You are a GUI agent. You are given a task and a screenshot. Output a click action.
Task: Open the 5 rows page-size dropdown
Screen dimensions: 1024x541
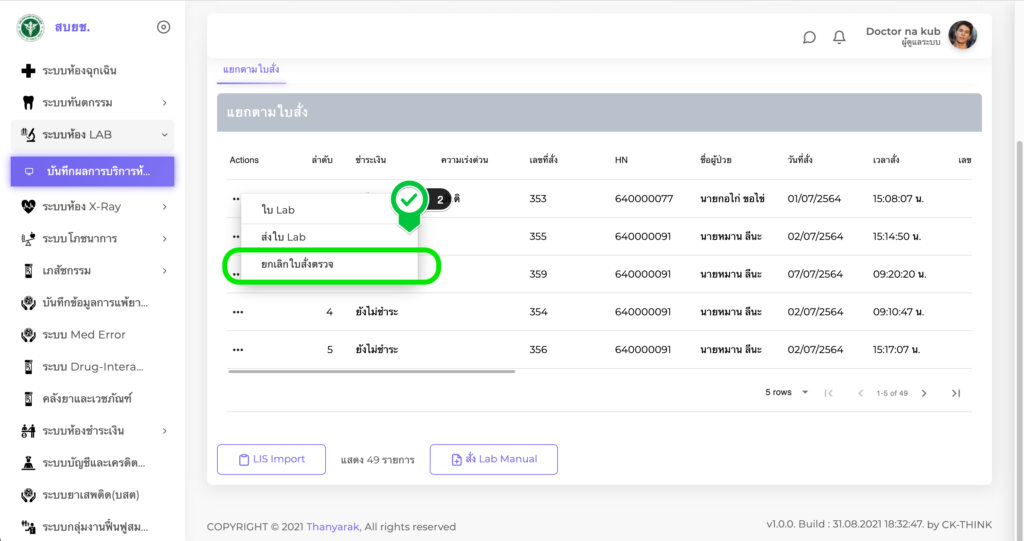[788, 393]
